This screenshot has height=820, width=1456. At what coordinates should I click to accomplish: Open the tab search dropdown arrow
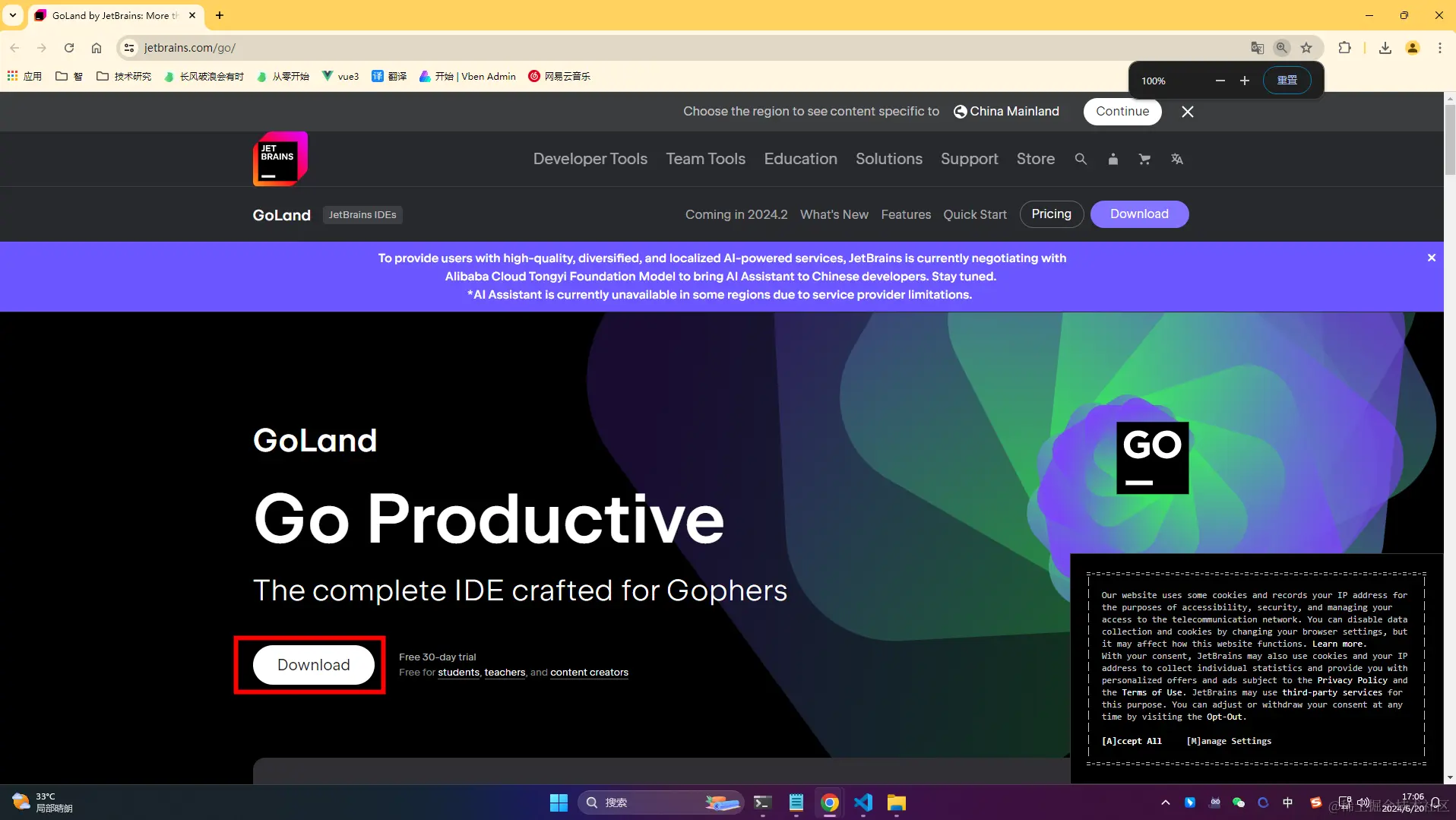point(13,15)
